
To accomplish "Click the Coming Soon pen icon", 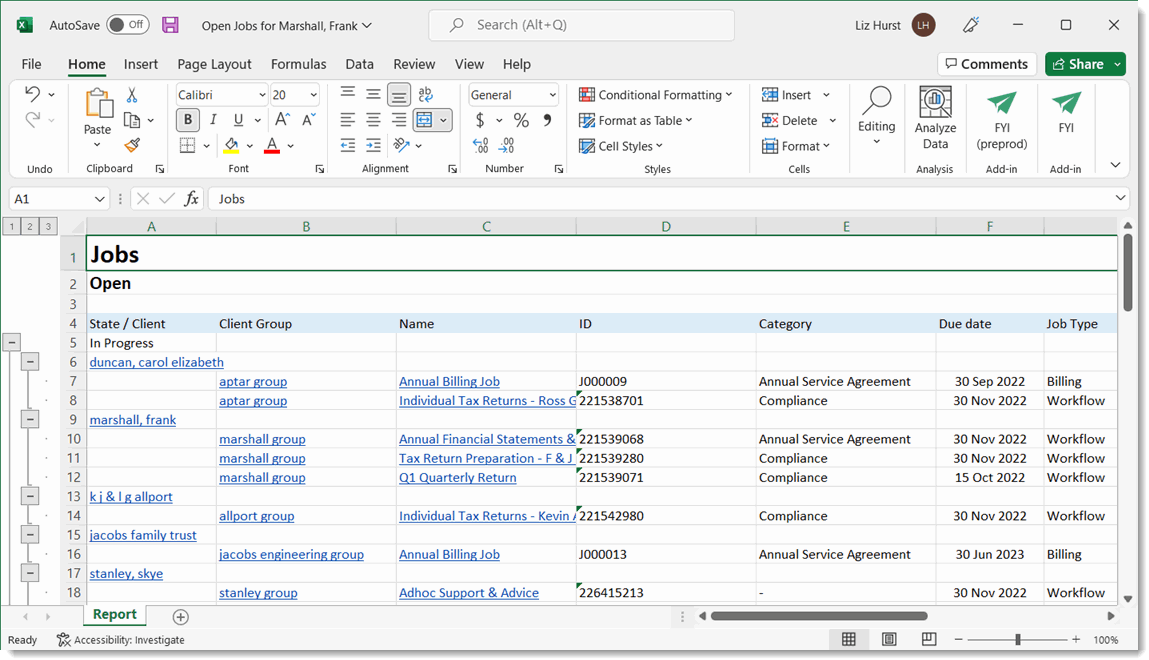I will tap(971, 25).
